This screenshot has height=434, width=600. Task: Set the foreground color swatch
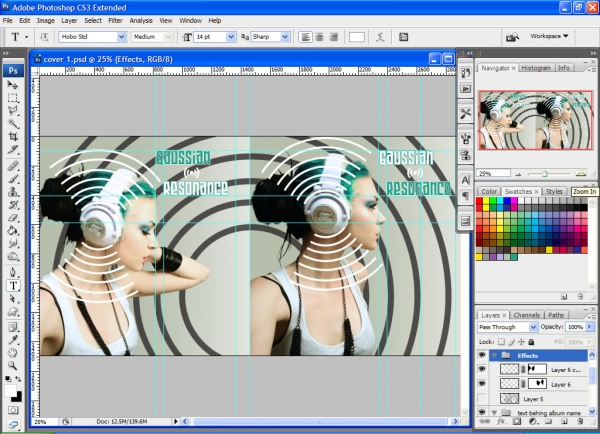[10, 391]
